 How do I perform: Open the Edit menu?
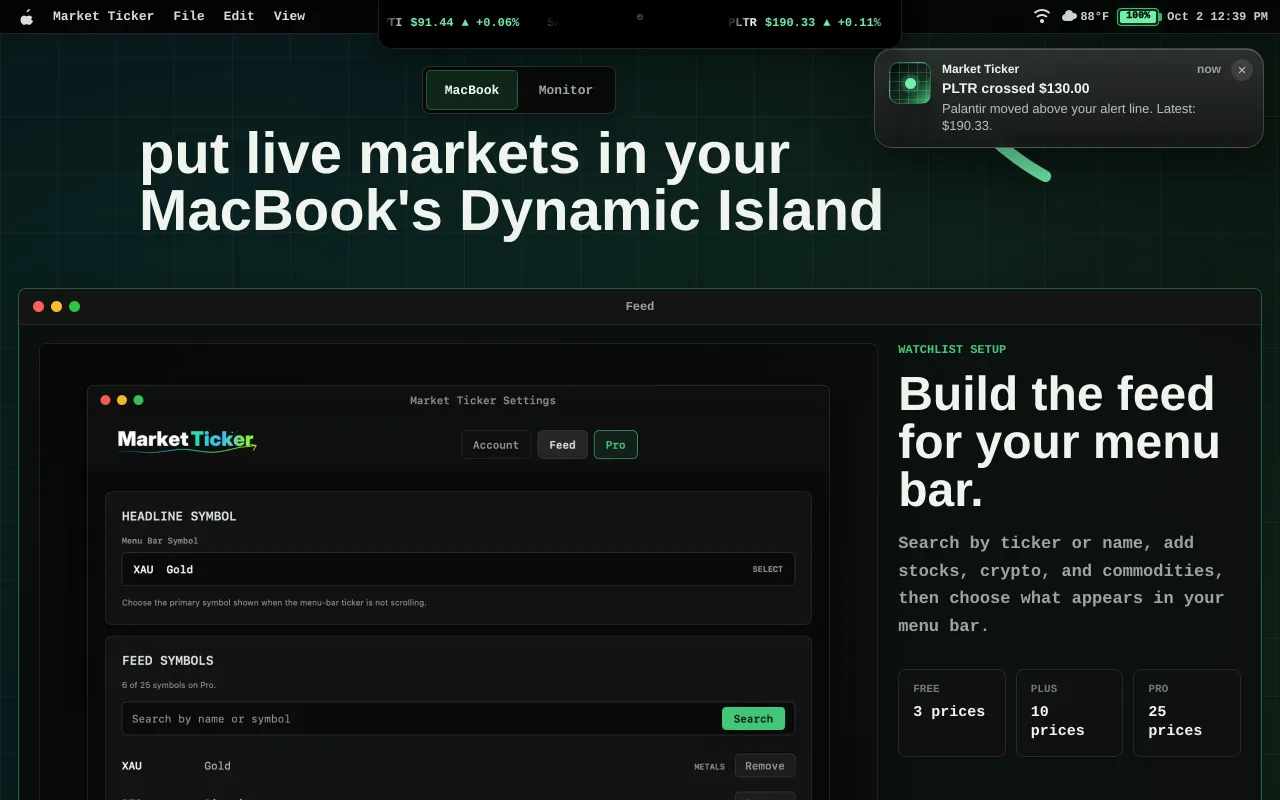coord(239,16)
